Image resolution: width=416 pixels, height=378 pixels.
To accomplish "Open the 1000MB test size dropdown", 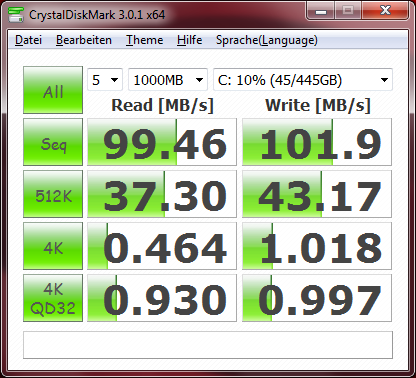I will (x=168, y=80).
